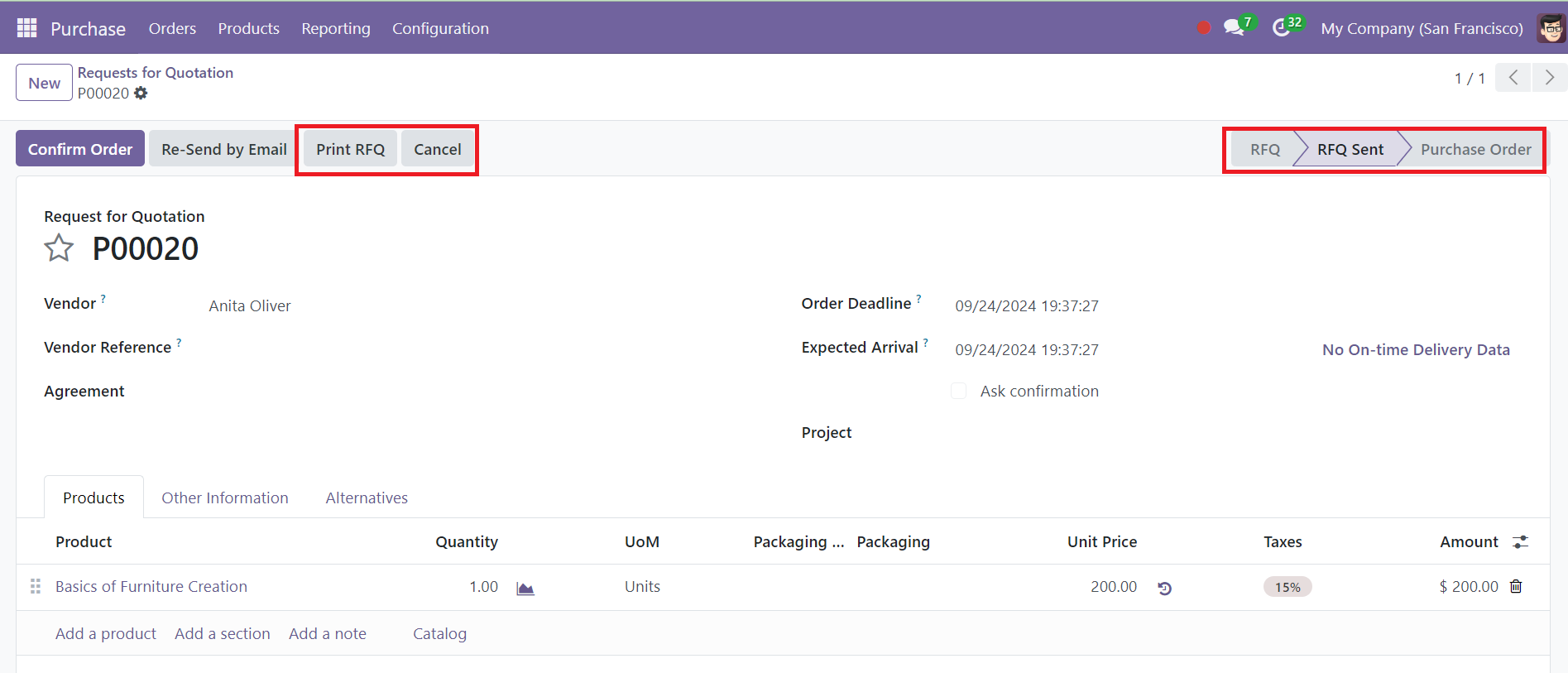
Task: Delete the Basics of Furniture Creation line
Action: click(x=1516, y=587)
